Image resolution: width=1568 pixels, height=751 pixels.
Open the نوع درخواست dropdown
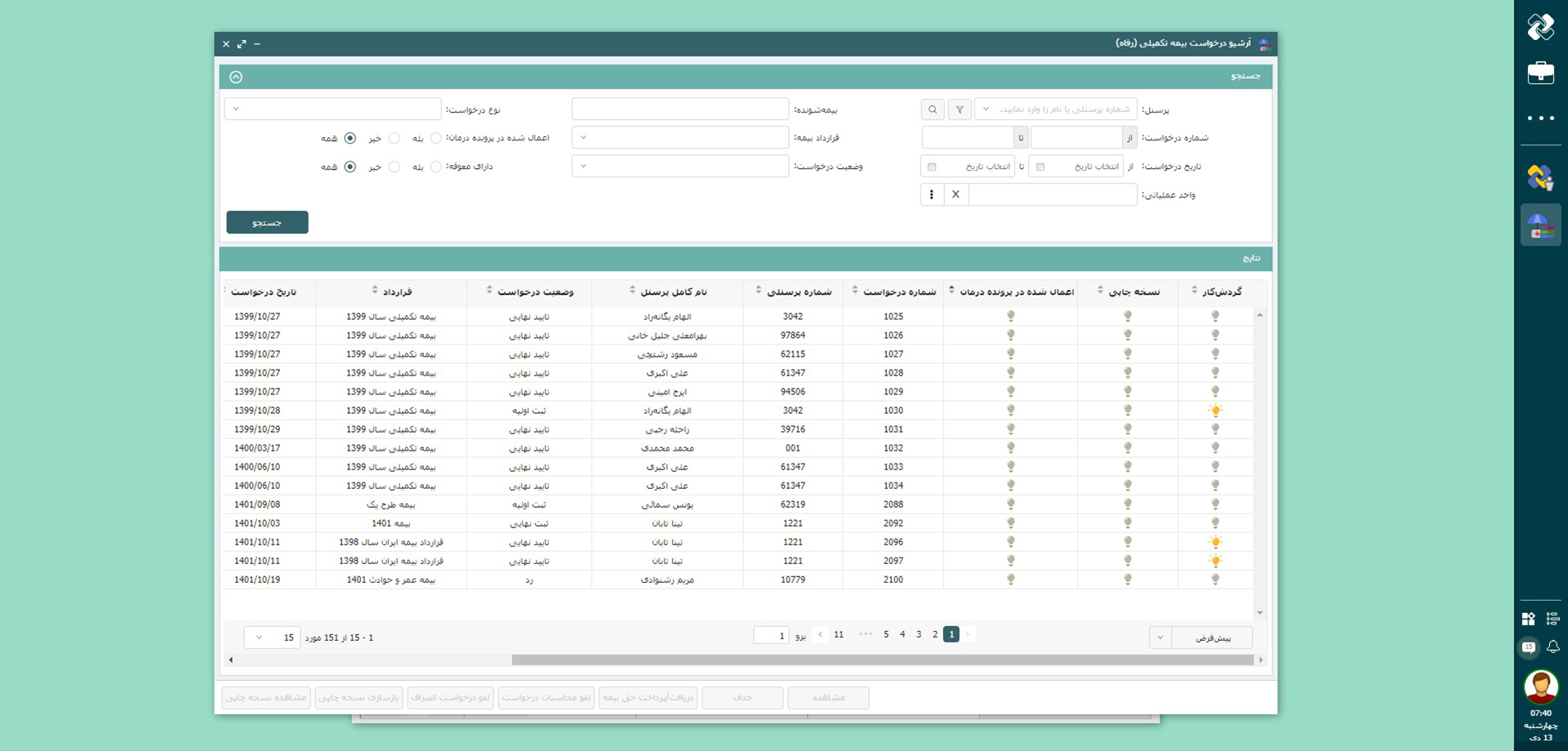332,109
